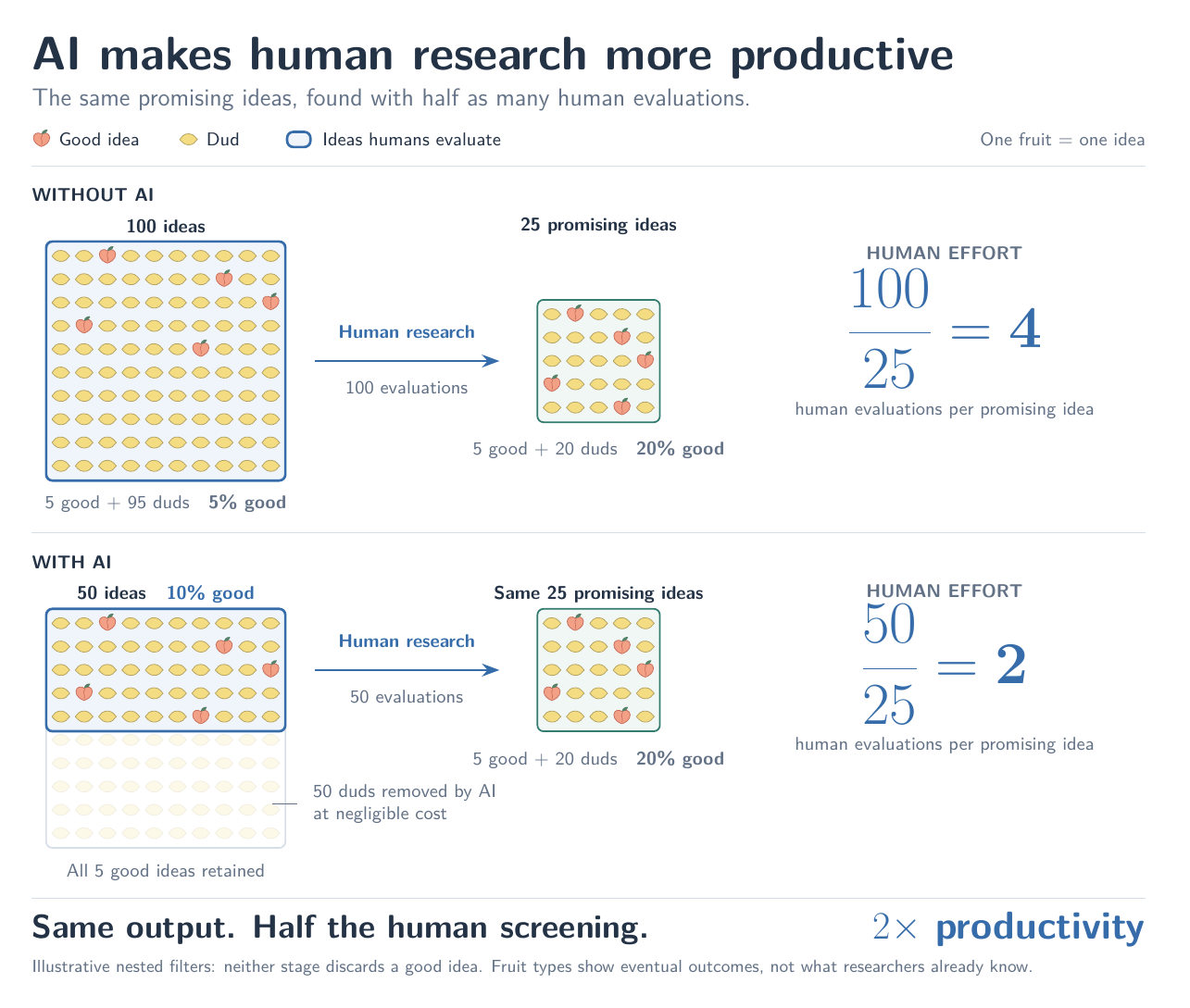1190x1008 pixels.
Task: Click the 'All 5 good ideas retained' caption
Action: [x=166, y=871]
